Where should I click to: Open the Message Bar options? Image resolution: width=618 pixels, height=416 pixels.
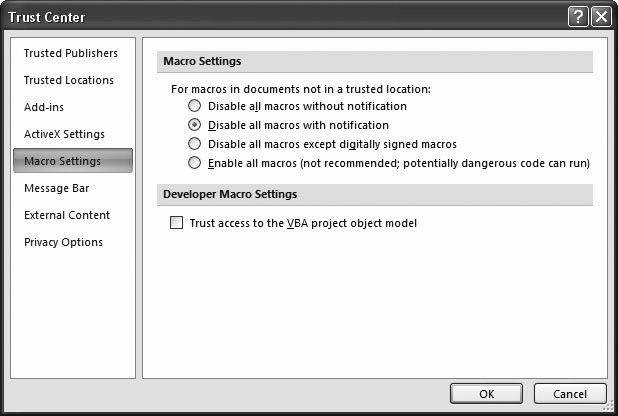coord(56,188)
